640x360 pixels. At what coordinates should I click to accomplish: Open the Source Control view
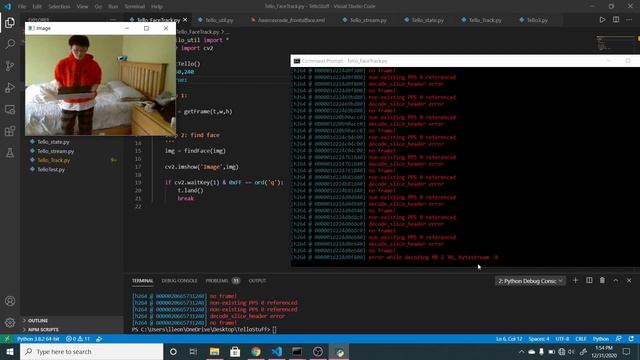pos(10,66)
